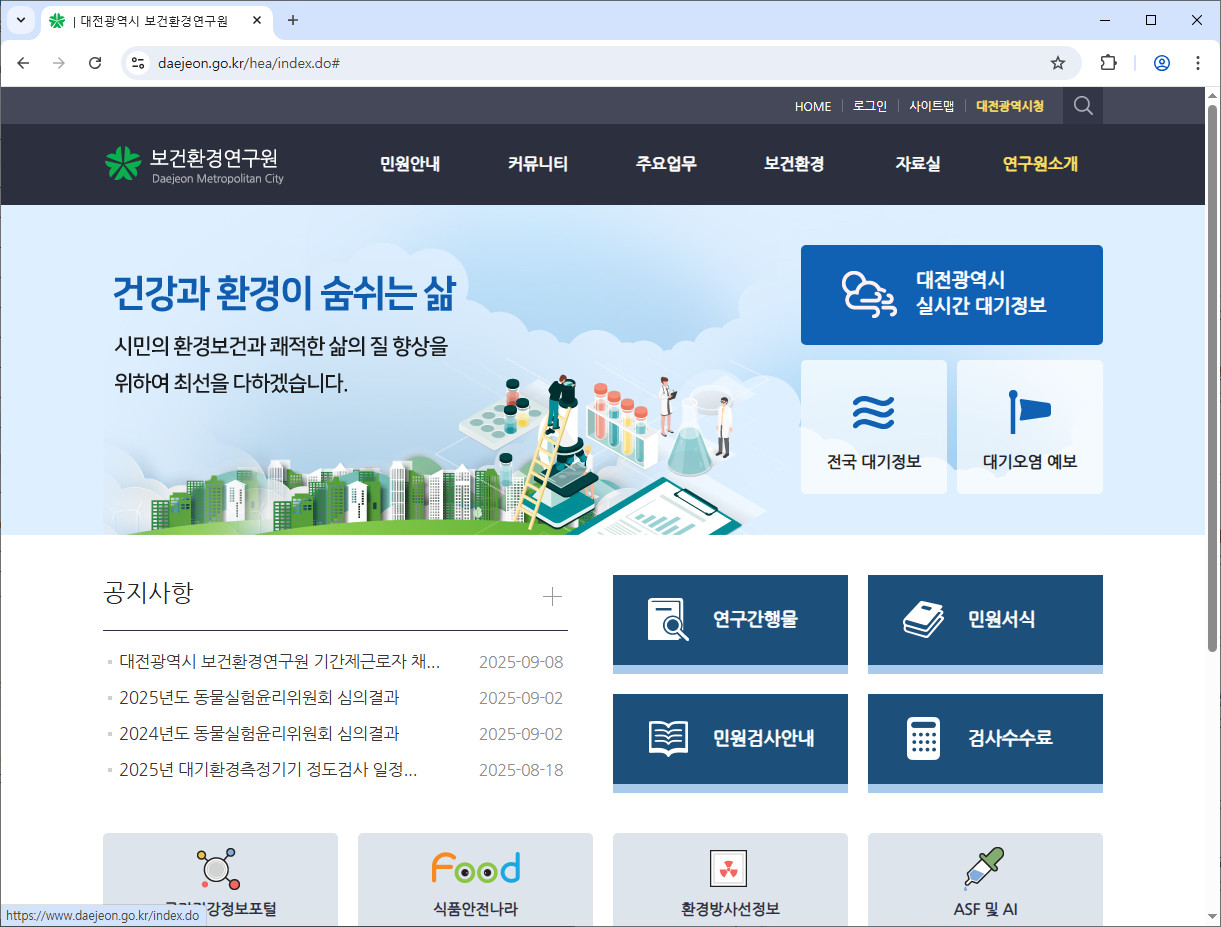Open the 환경방사선정보 radiation icon
This screenshot has width=1221, height=927.
click(730, 867)
